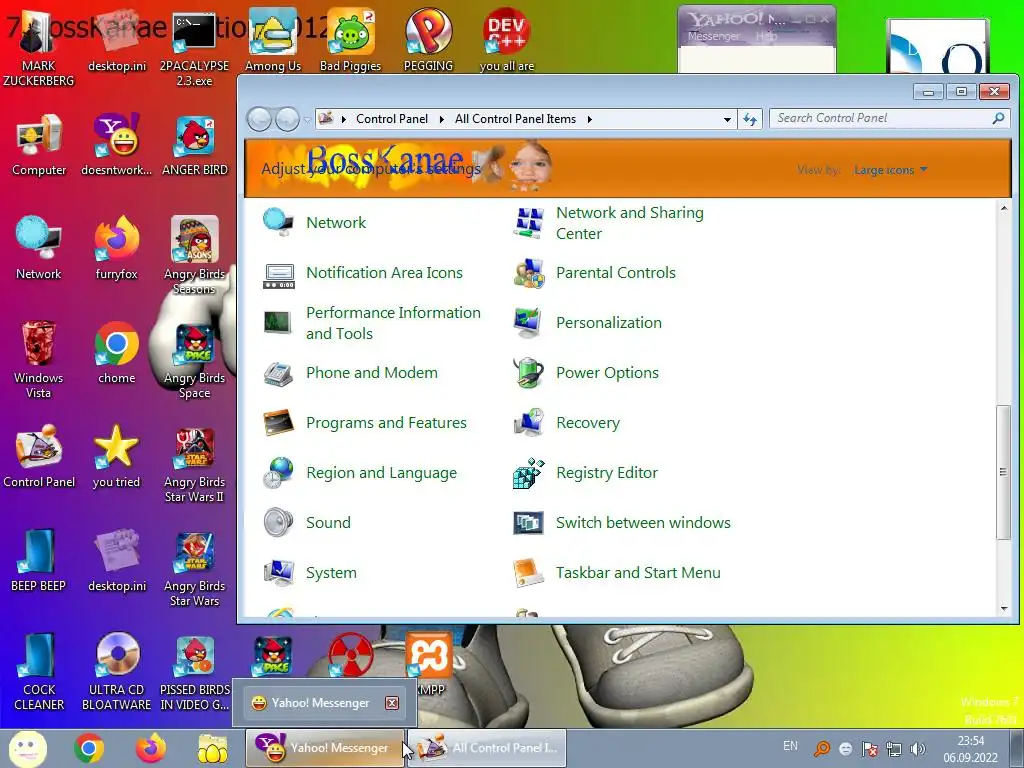
Task: Expand arrow before Control Panel breadcrumb
Action: click(x=344, y=120)
